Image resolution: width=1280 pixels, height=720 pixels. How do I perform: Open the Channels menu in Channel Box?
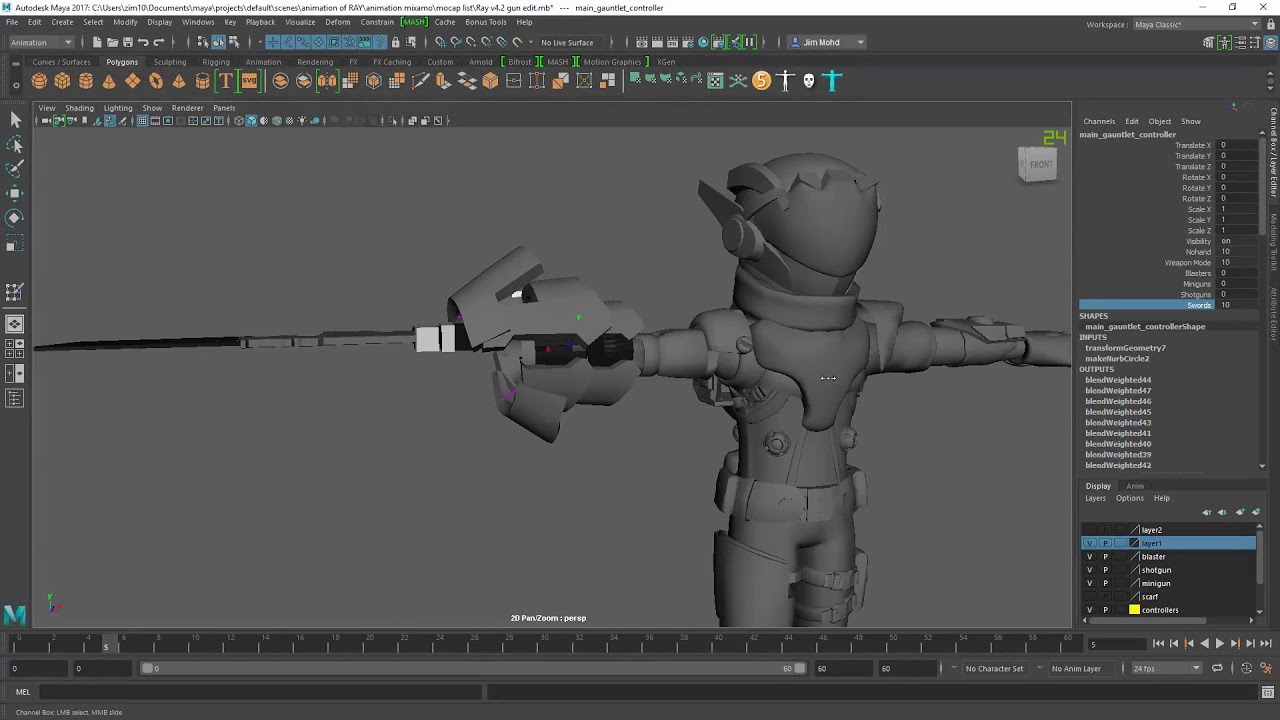pyautogui.click(x=1099, y=121)
